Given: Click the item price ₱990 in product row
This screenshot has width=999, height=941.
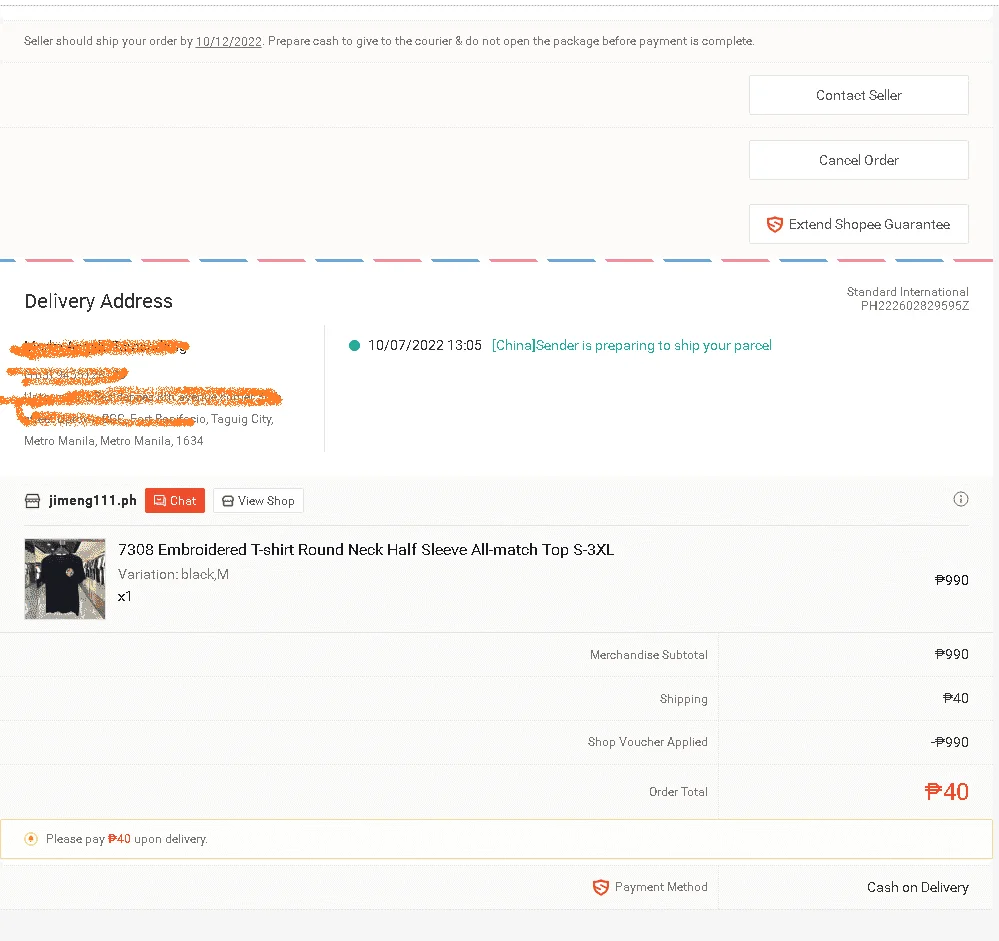Looking at the screenshot, I should point(951,580).
